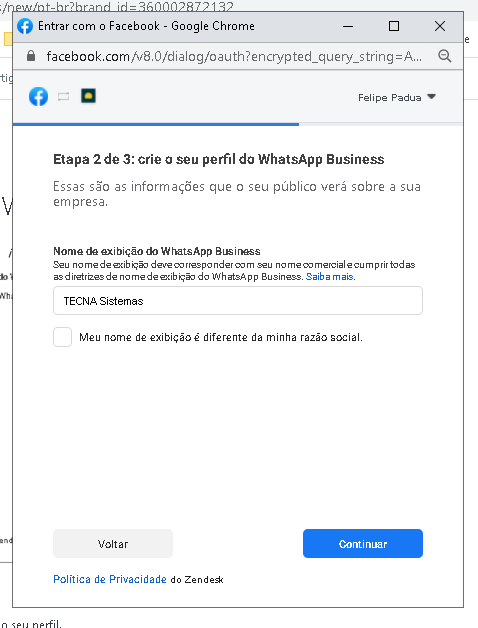The width and height of the screenshot is (478, 628).
Task: Open the Saiba mais link
Action: coord(329,277)
